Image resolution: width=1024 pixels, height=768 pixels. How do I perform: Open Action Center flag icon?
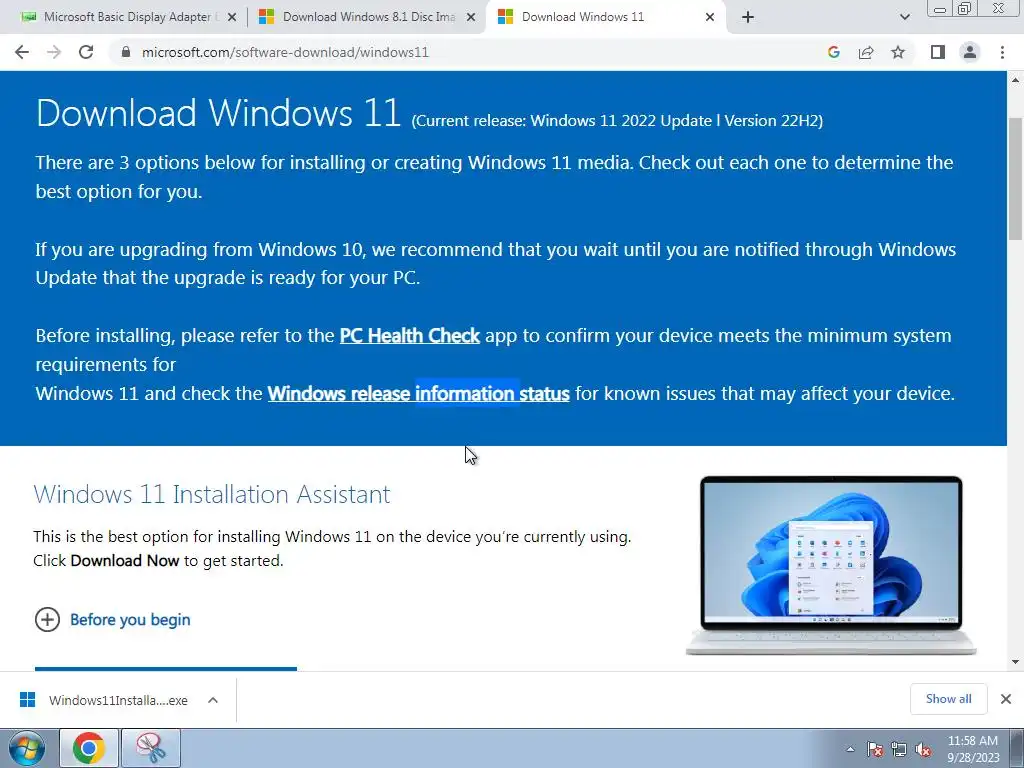point(875,749)
